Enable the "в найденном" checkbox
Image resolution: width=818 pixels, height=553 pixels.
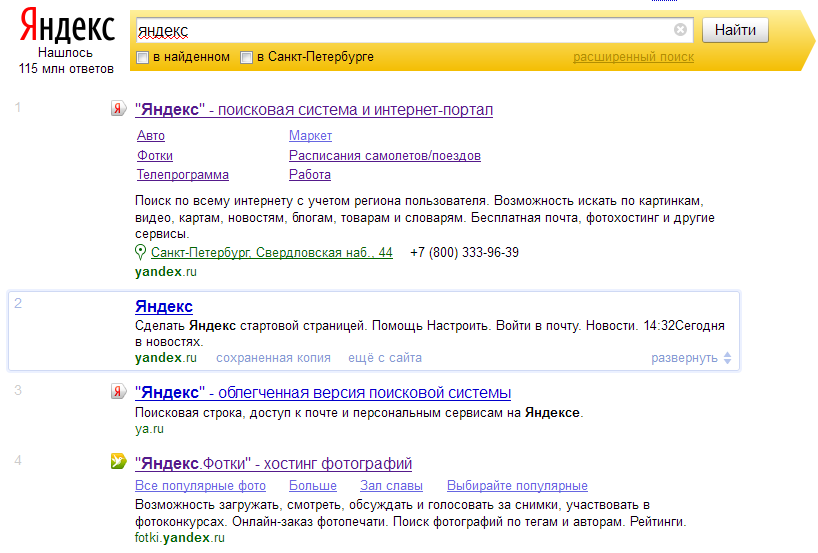tap(142, 57)
